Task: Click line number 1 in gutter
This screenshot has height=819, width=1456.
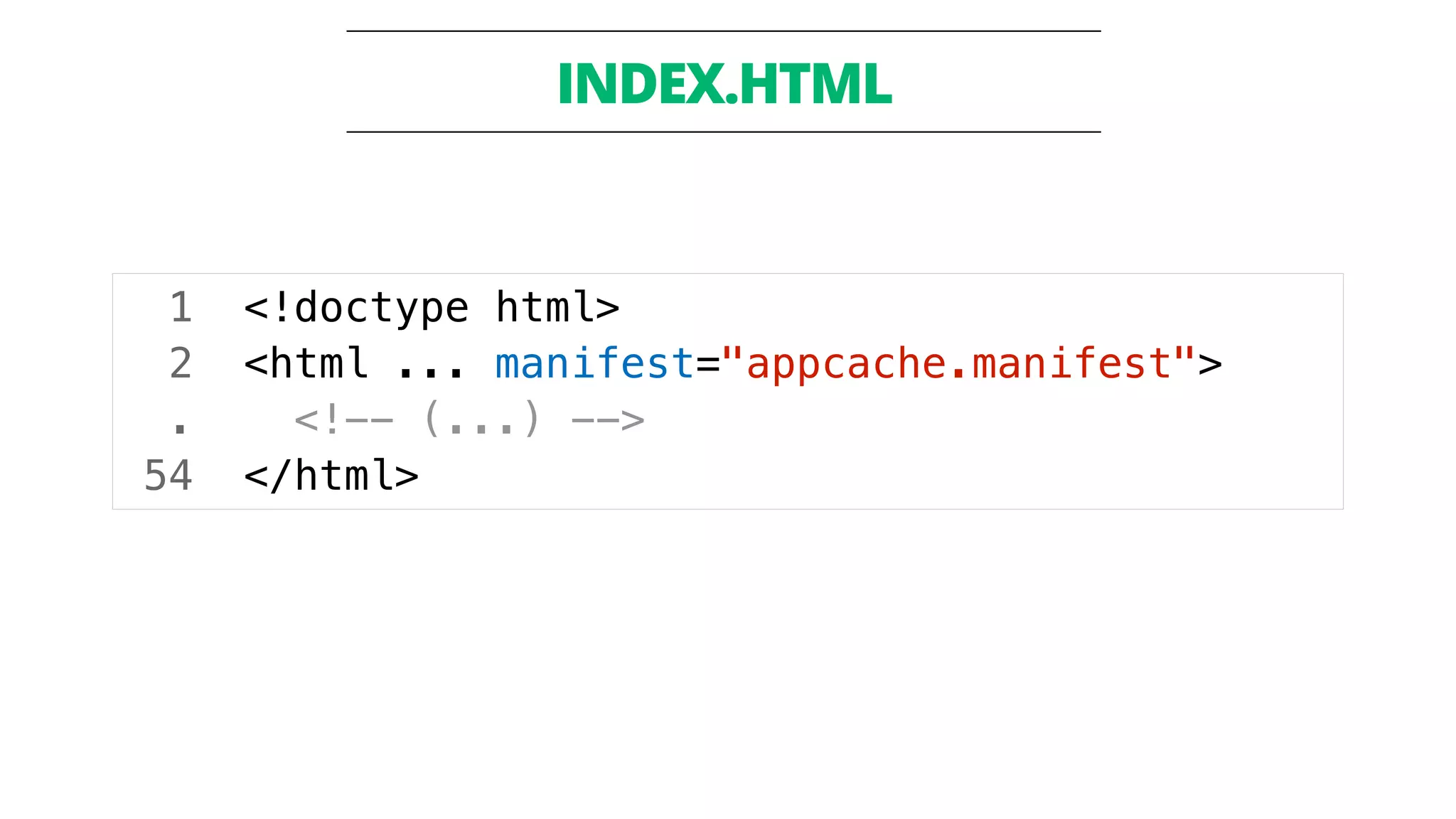Action: 181,308
